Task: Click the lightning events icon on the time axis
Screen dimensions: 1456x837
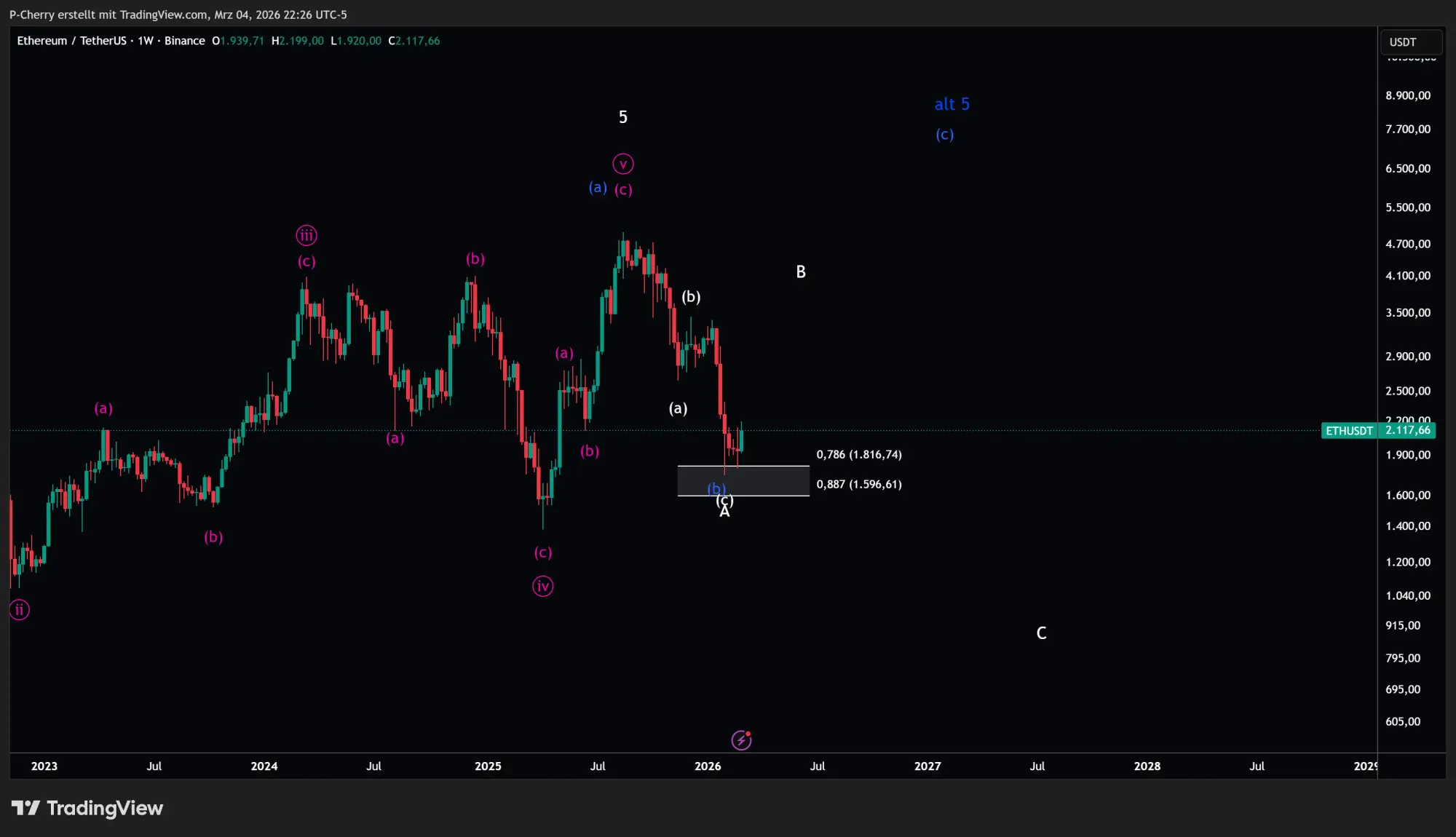Action: tap(740, 739)
